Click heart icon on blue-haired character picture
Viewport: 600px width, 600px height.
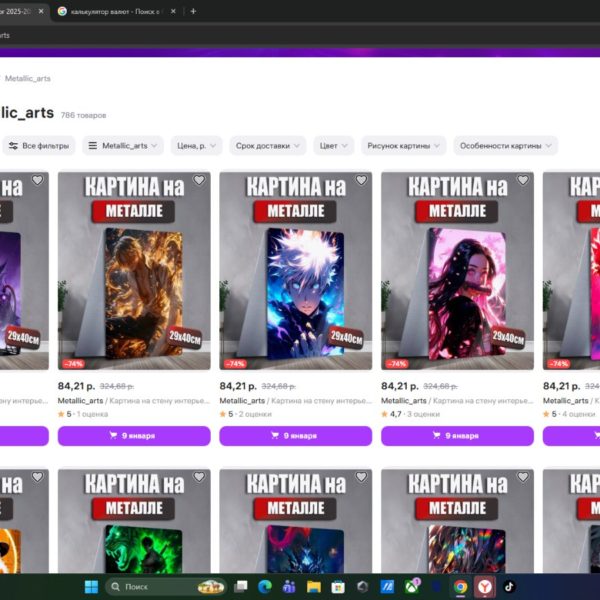point(361,180)
